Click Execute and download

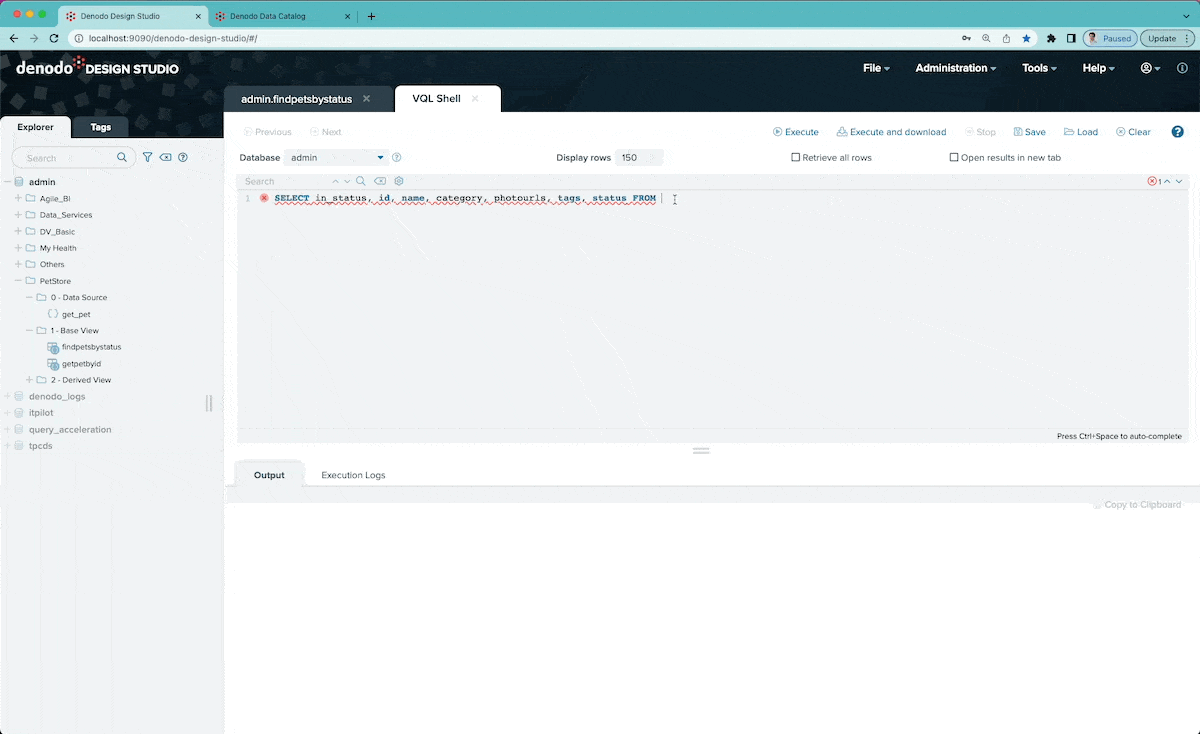(x=891, y=132)
